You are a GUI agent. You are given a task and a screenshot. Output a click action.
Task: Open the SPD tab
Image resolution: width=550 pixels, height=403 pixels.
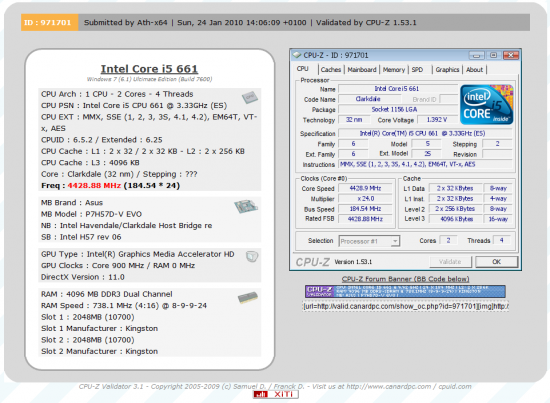point(417,69)
